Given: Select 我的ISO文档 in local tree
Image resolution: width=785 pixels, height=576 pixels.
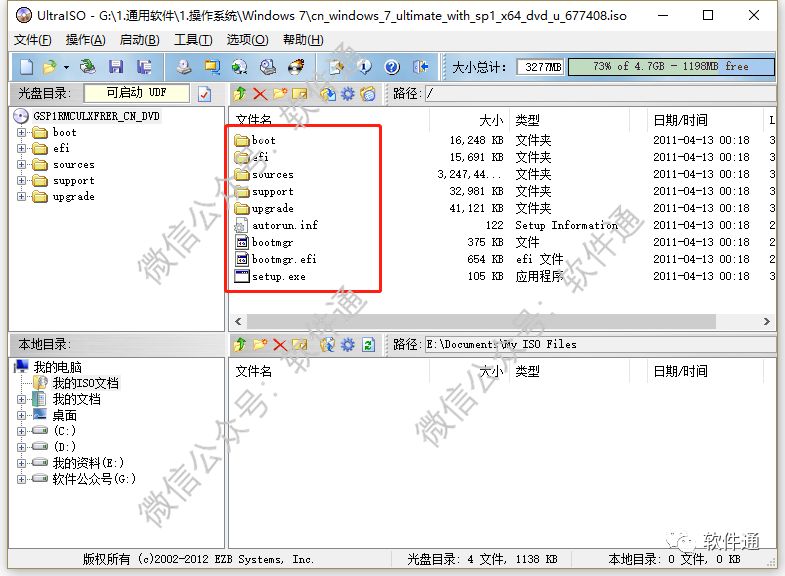Looking at the screenshot, I should pyautogui.click(x=76, y=383).
